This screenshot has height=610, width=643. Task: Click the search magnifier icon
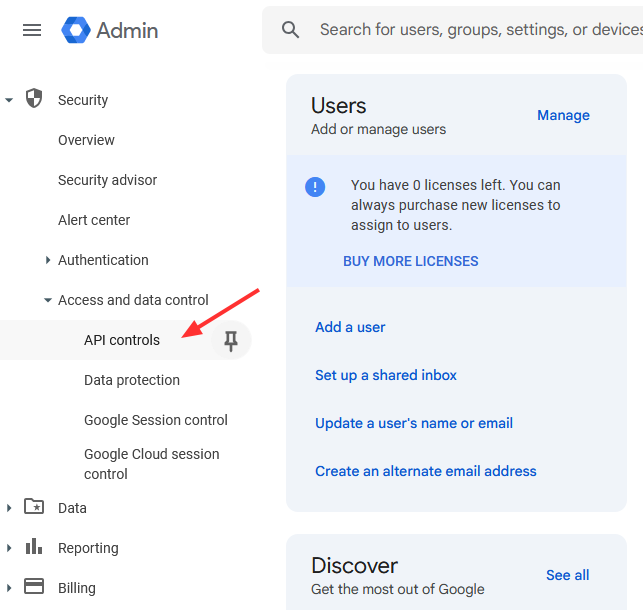coord(291,30)
